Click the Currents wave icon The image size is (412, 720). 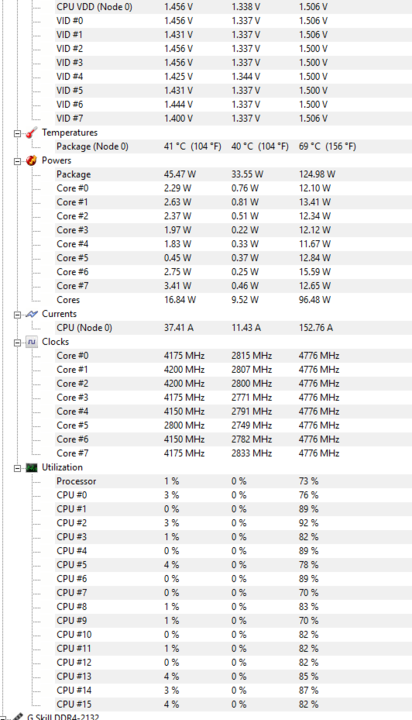[31, 314]
